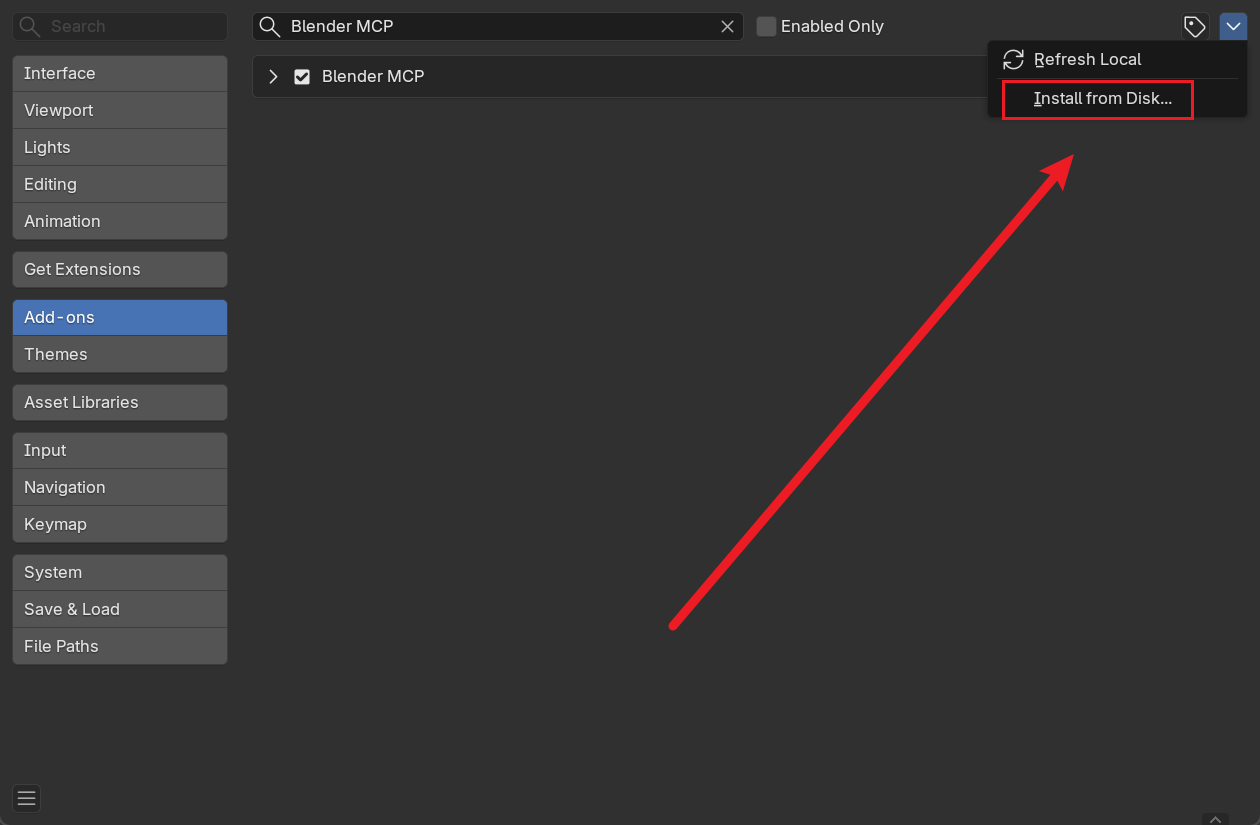Select the System preferences tab

tap(120, 572)
